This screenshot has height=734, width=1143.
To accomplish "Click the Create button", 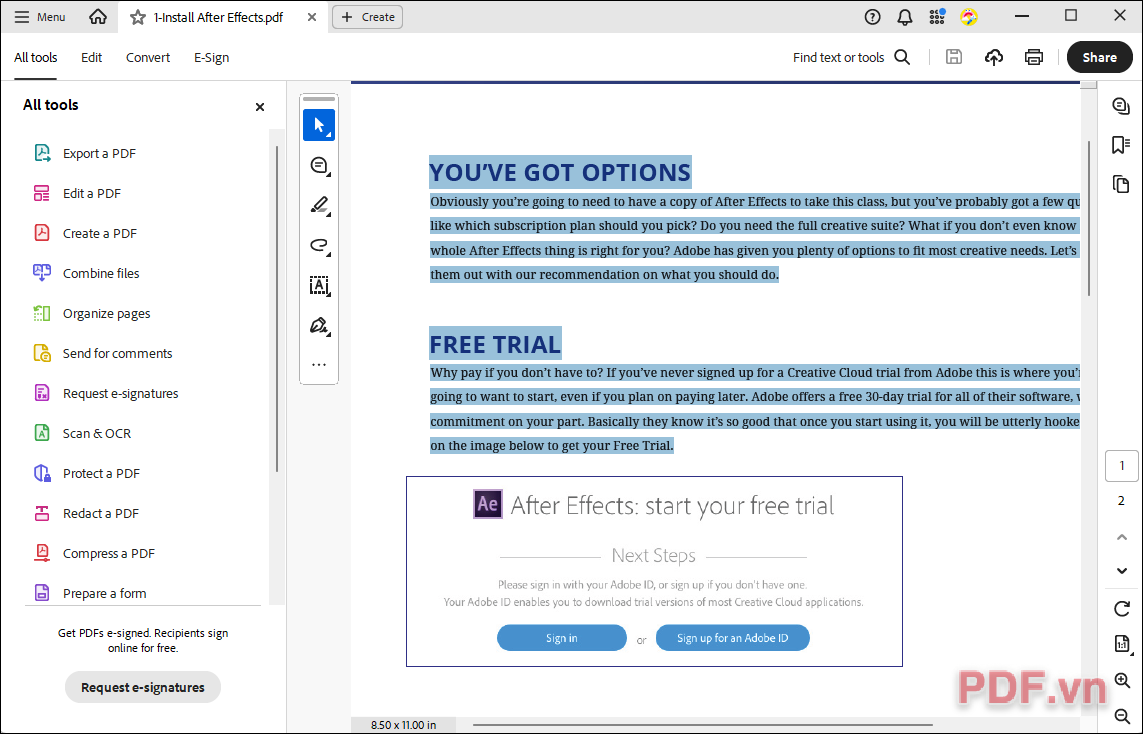I will [367, 17].
